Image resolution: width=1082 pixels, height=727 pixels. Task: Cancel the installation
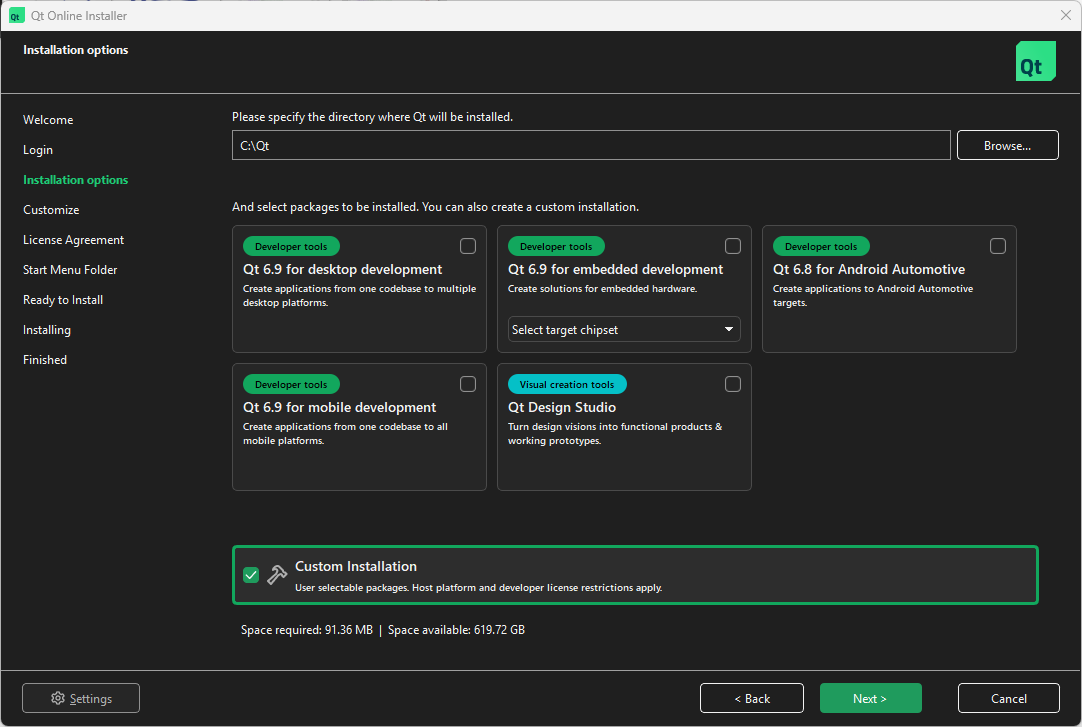(1009, 698)
